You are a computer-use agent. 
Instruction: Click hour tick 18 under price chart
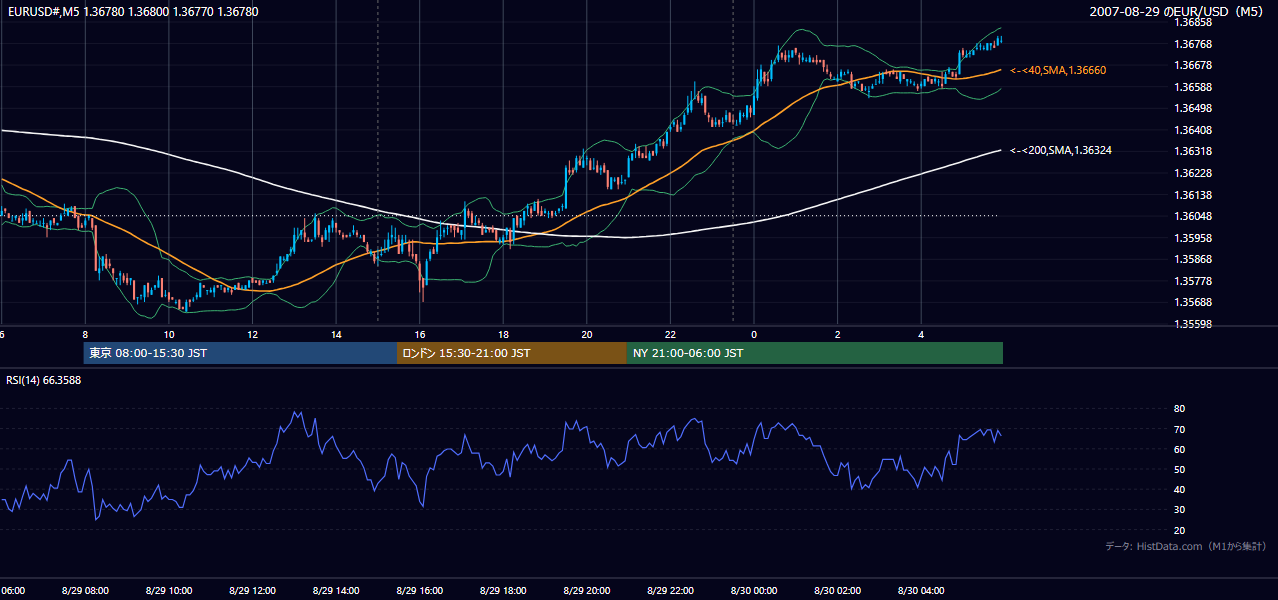pos(503,334)
